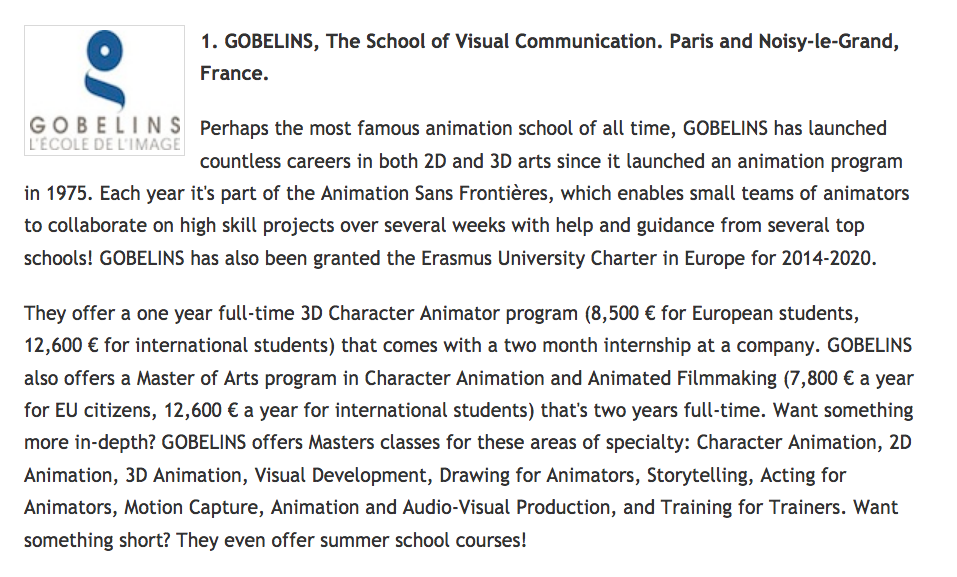Click the "8,500 €" tuition price

(620, 314)
